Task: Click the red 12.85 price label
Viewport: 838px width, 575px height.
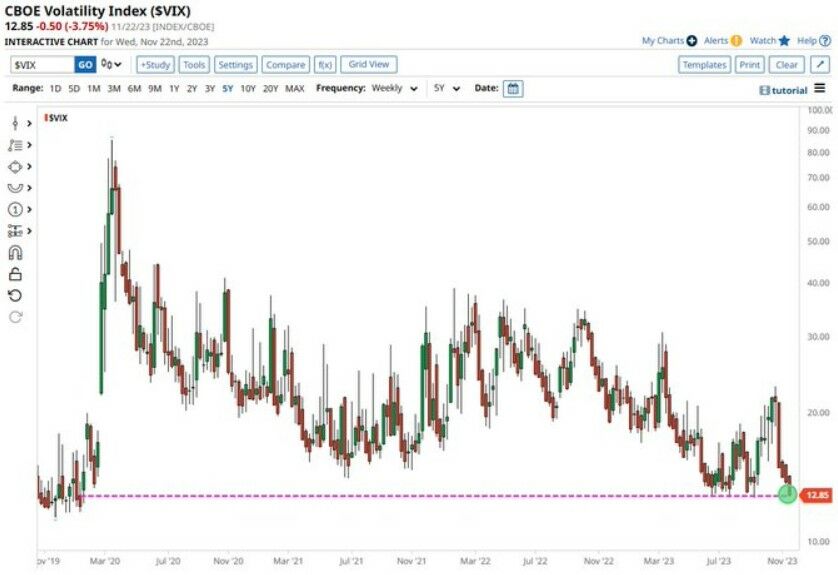Action: (x=816, y=495)
